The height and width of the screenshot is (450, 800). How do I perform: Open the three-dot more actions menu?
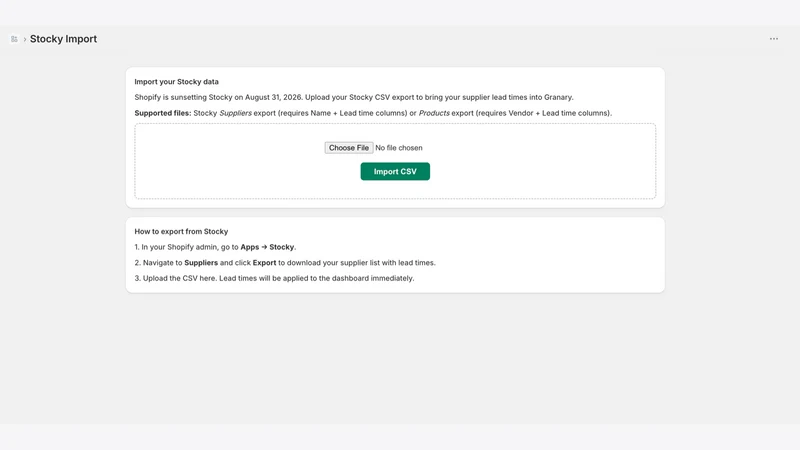click(773, 39)
